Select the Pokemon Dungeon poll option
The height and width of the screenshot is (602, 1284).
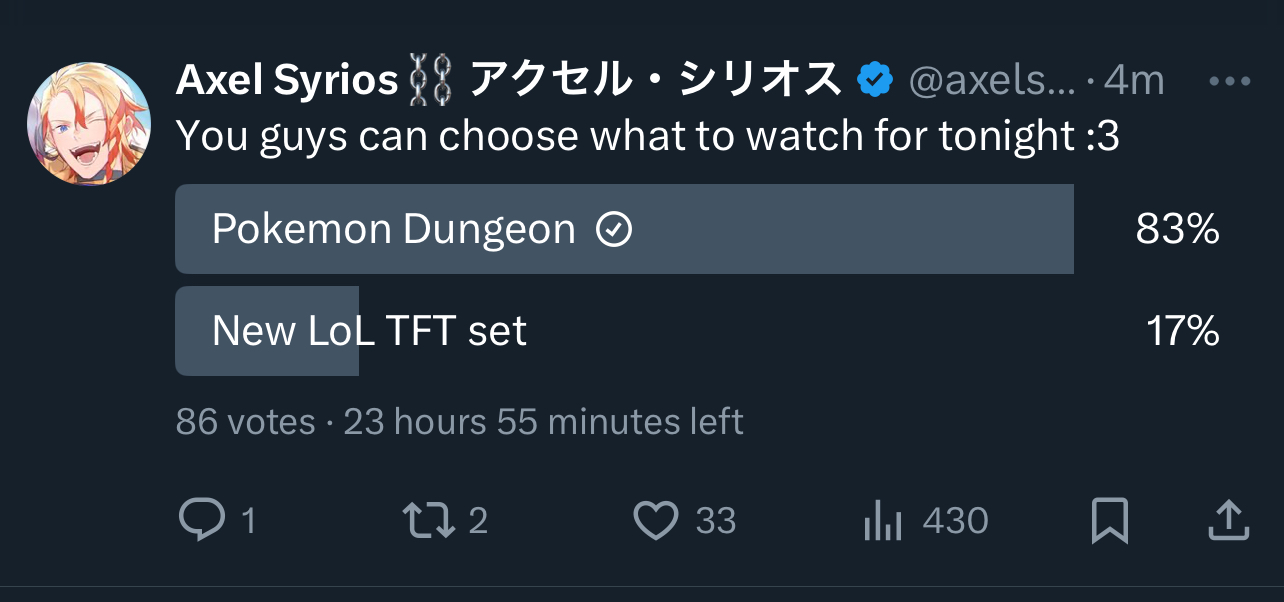click(x=394, y=230)
